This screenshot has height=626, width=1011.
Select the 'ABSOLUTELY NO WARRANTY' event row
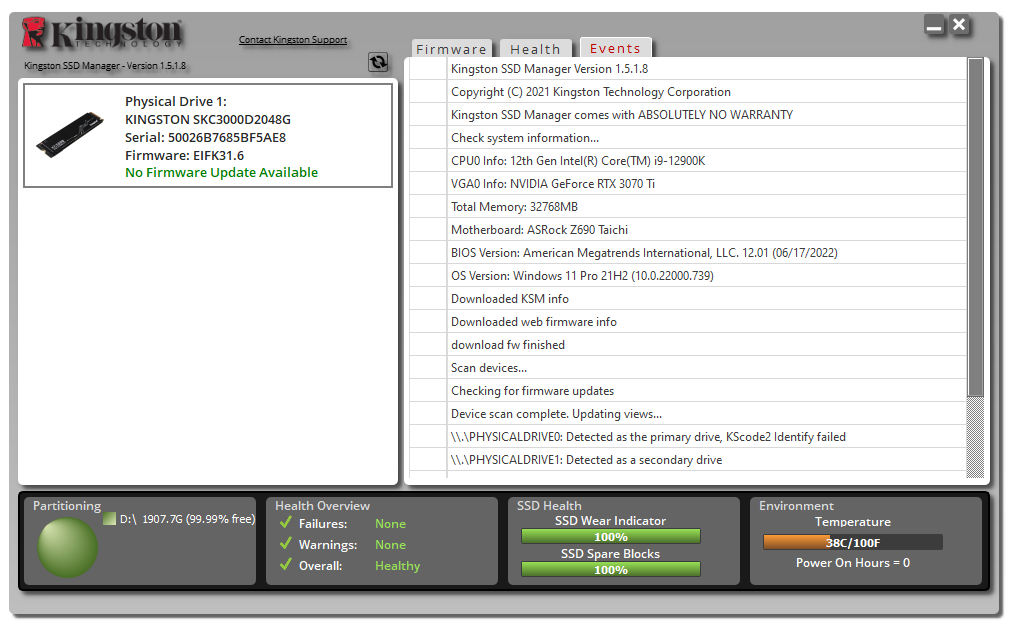[687, 115]
